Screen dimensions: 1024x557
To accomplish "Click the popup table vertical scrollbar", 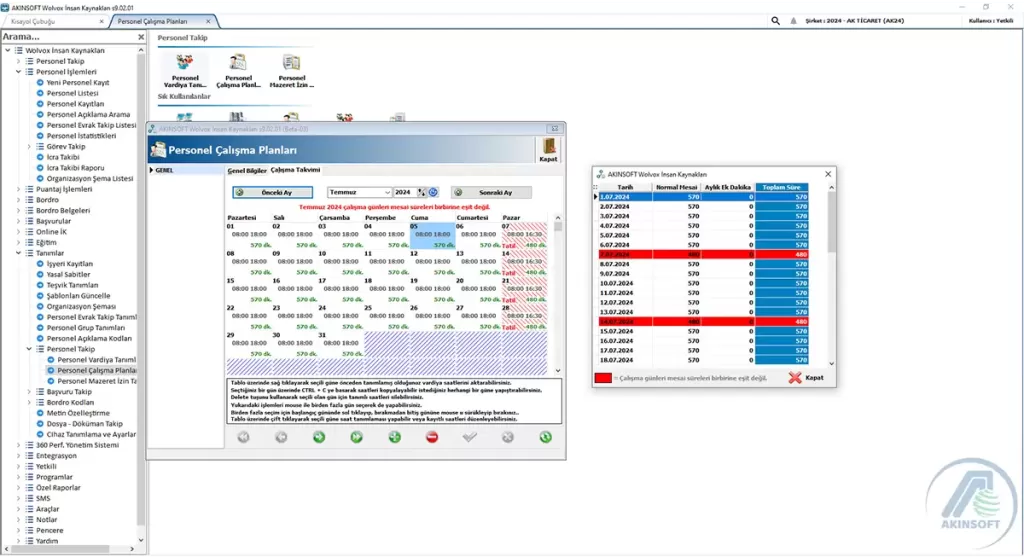I will coord(831,275).
